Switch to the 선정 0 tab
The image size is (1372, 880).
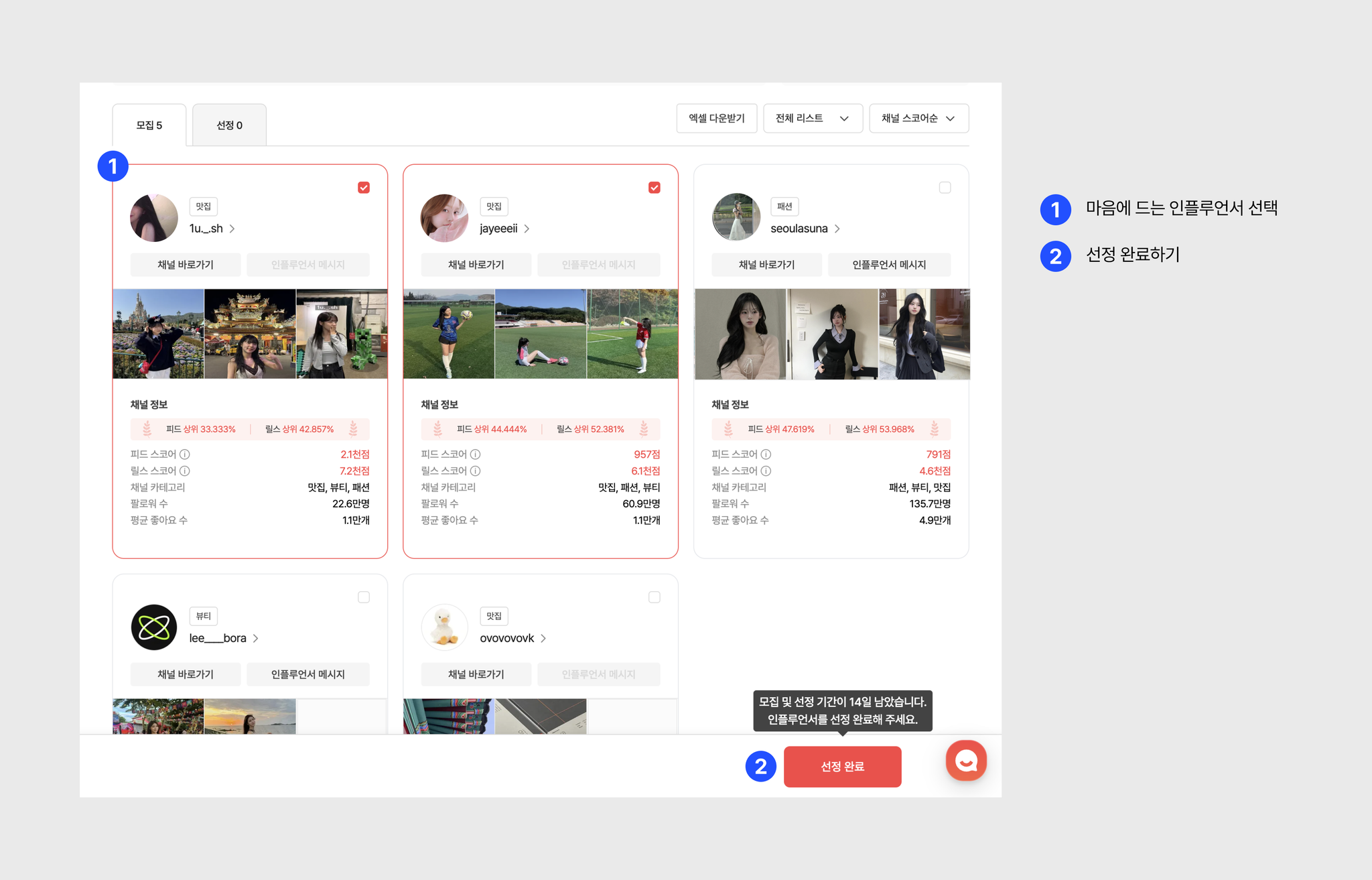click(230, 125)
